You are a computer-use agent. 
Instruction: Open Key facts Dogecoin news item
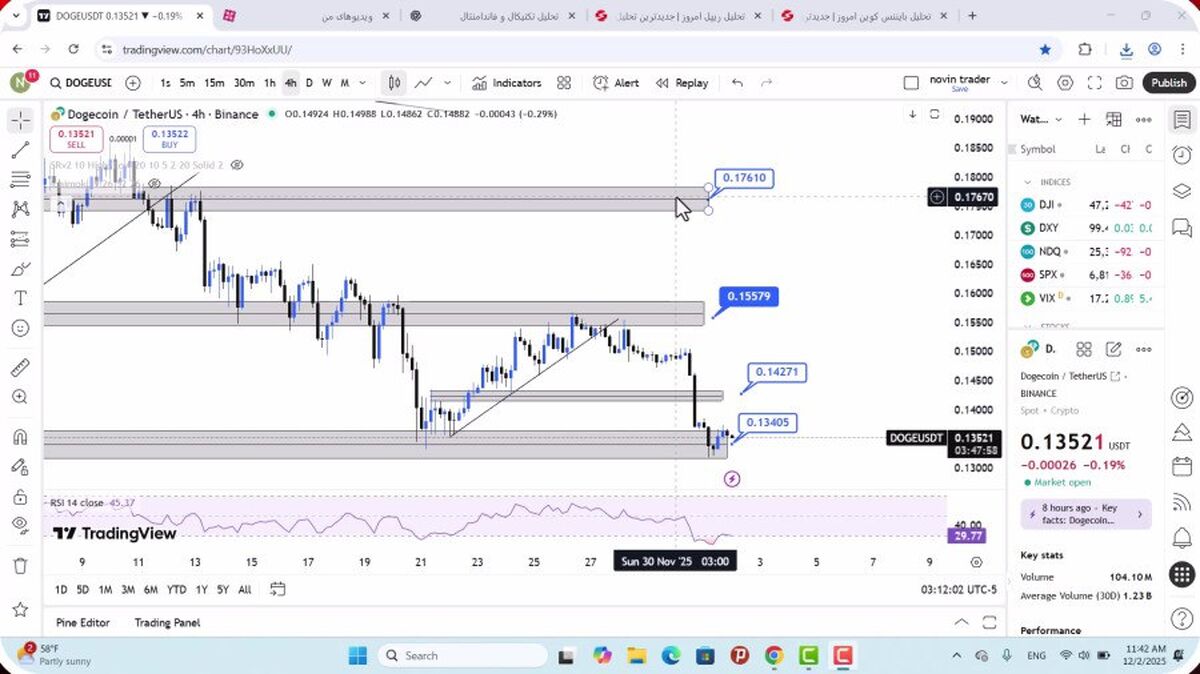pyautogui.click(x=1086, y=514)
